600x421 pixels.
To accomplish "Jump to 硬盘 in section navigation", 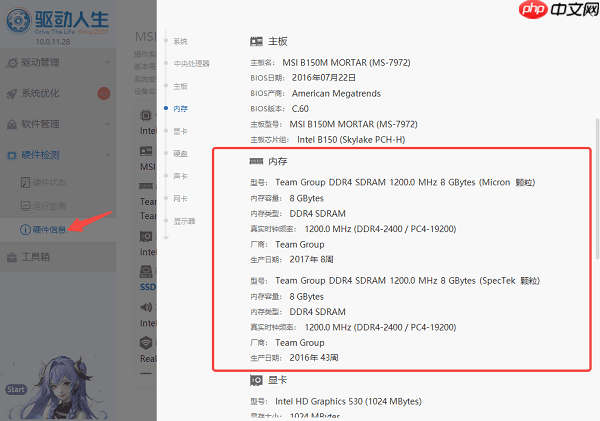I will [x=180, y=153].
